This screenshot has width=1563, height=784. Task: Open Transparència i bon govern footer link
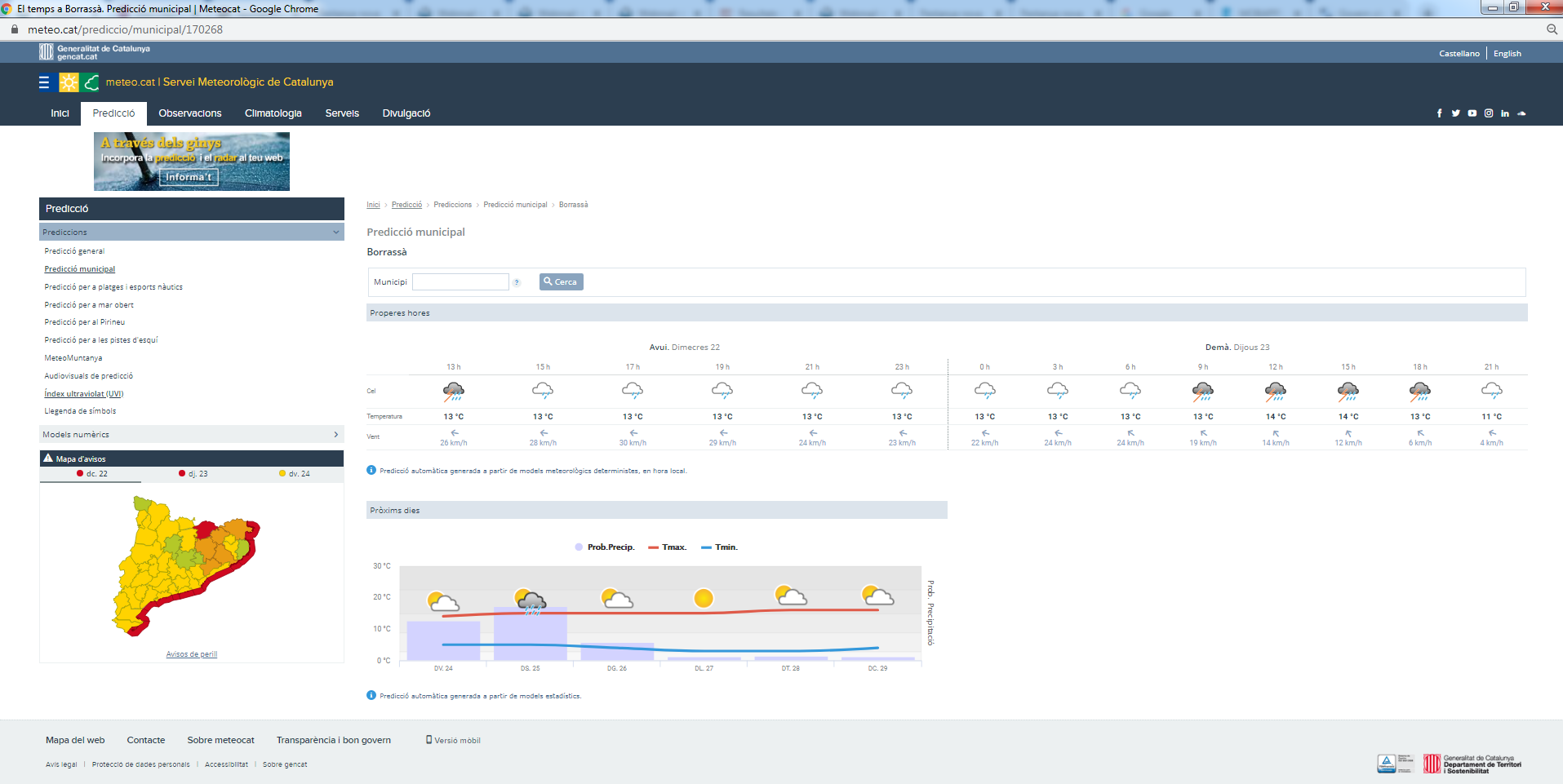334,741
